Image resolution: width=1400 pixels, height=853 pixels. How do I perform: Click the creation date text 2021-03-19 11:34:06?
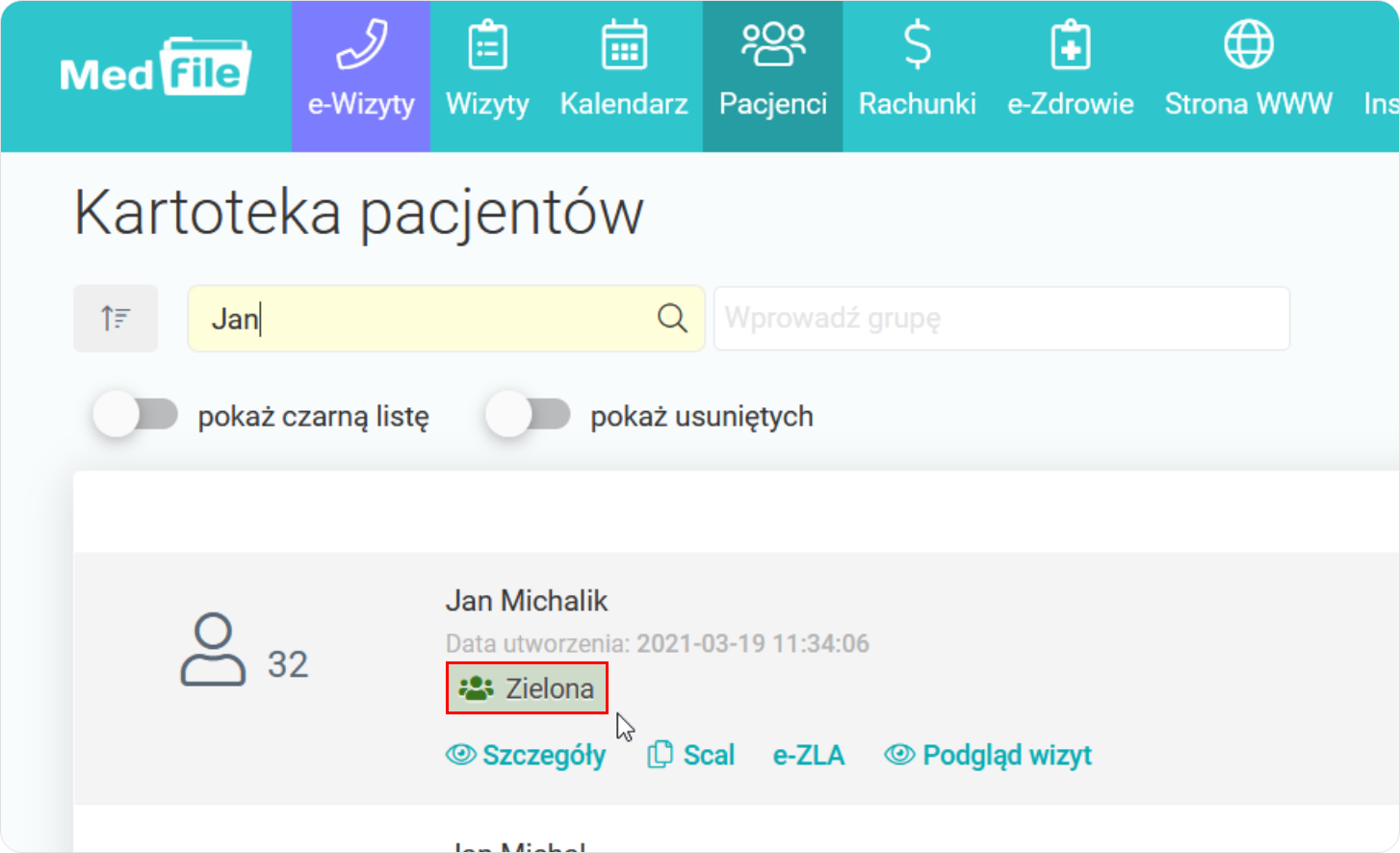pyautogui.click(x=753, y=643)
